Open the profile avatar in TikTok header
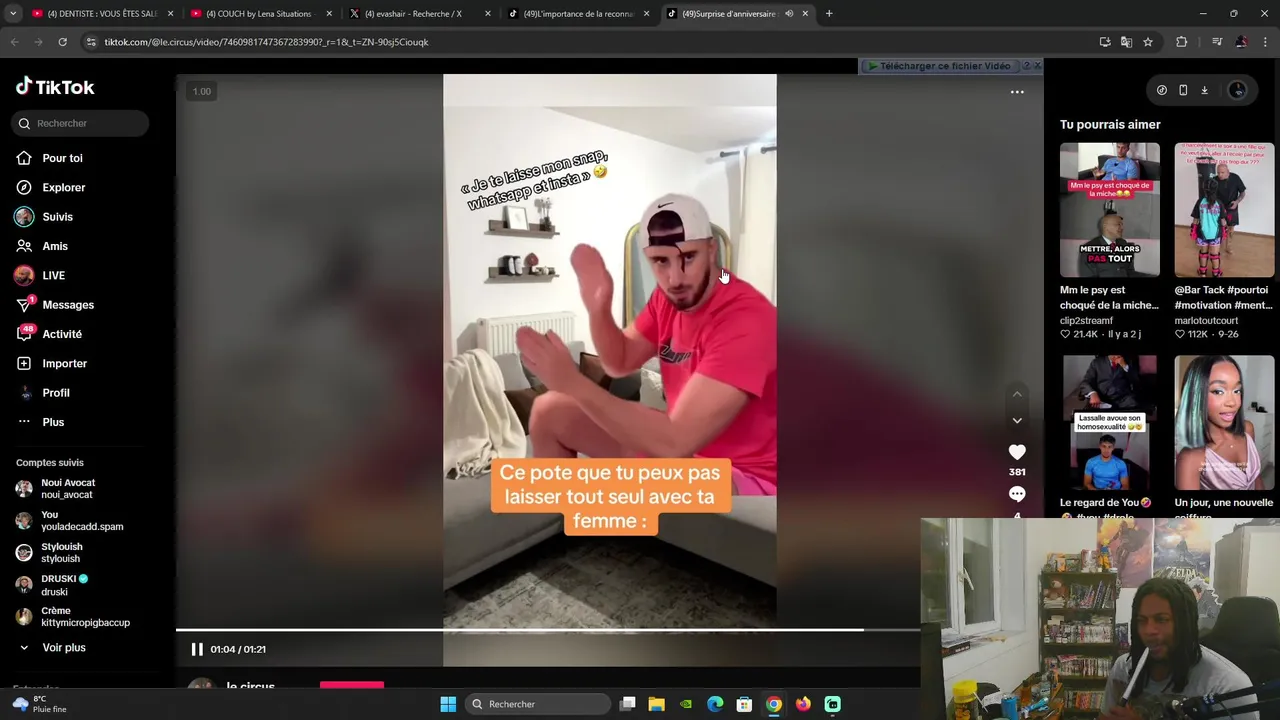This screenshot has width=1280, height=720. [x=1237, y=90]
